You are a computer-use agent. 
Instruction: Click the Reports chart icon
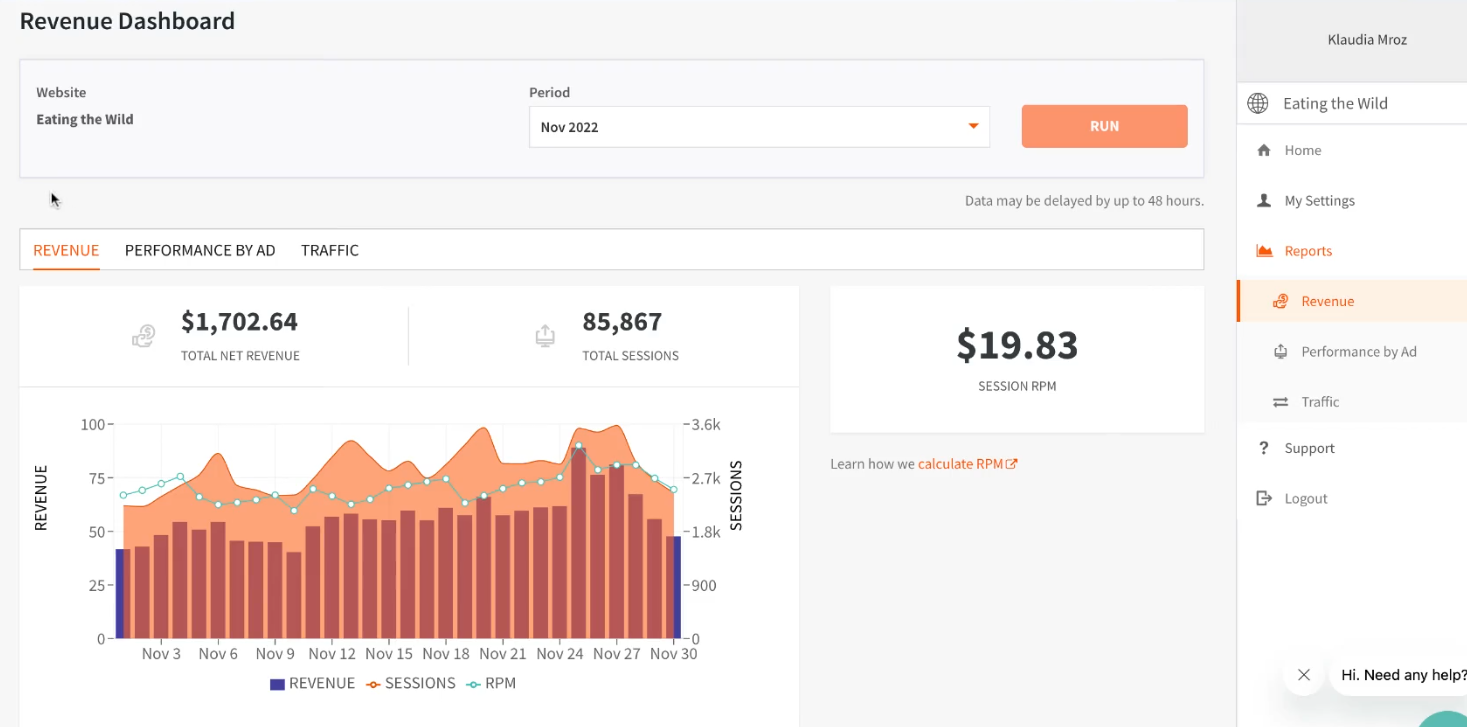(x=1264, y=251)
